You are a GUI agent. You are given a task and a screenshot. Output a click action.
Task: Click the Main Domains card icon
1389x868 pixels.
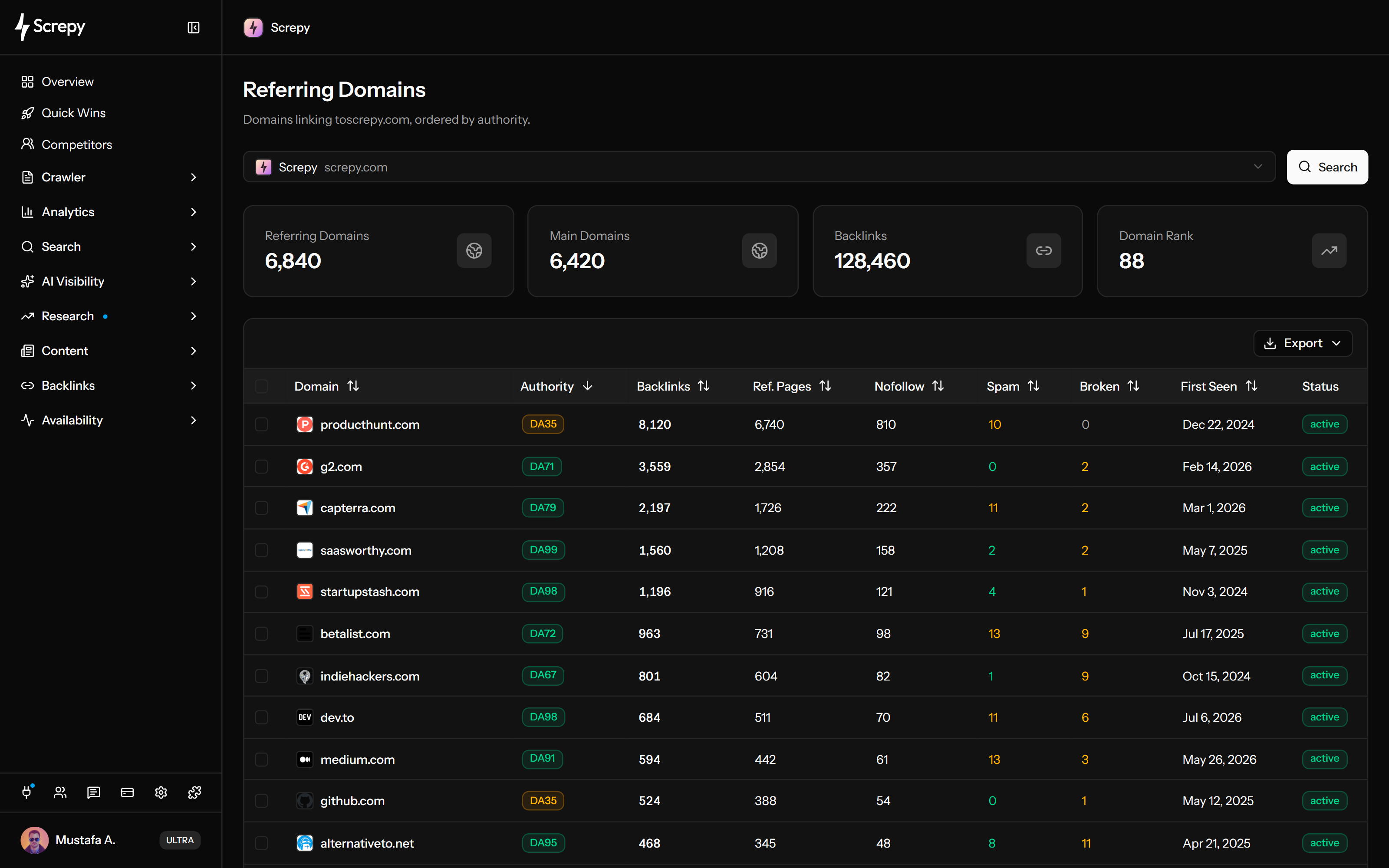click(759, 250)
